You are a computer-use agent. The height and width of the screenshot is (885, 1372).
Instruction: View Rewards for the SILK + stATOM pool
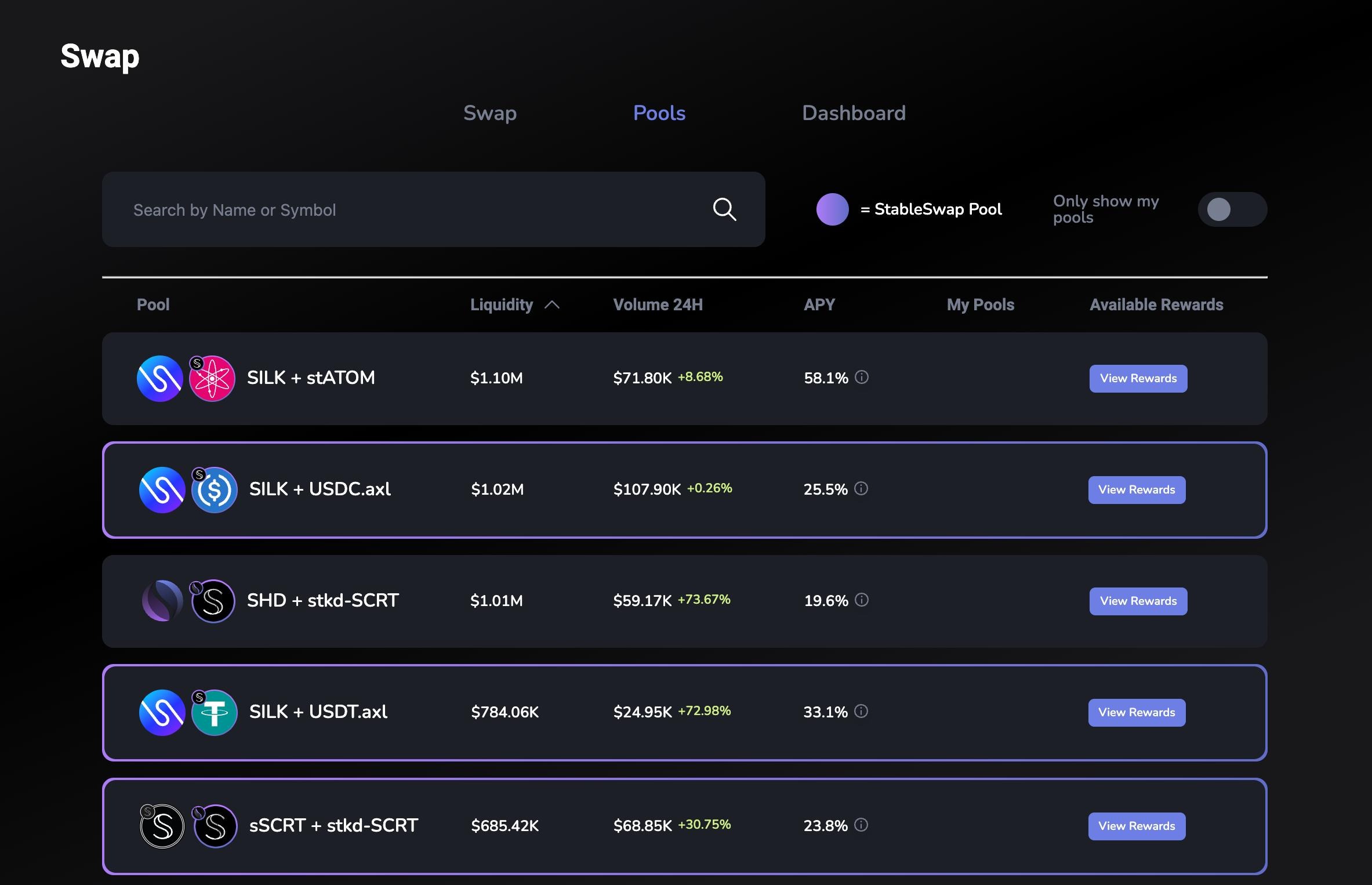point(1138,379)
